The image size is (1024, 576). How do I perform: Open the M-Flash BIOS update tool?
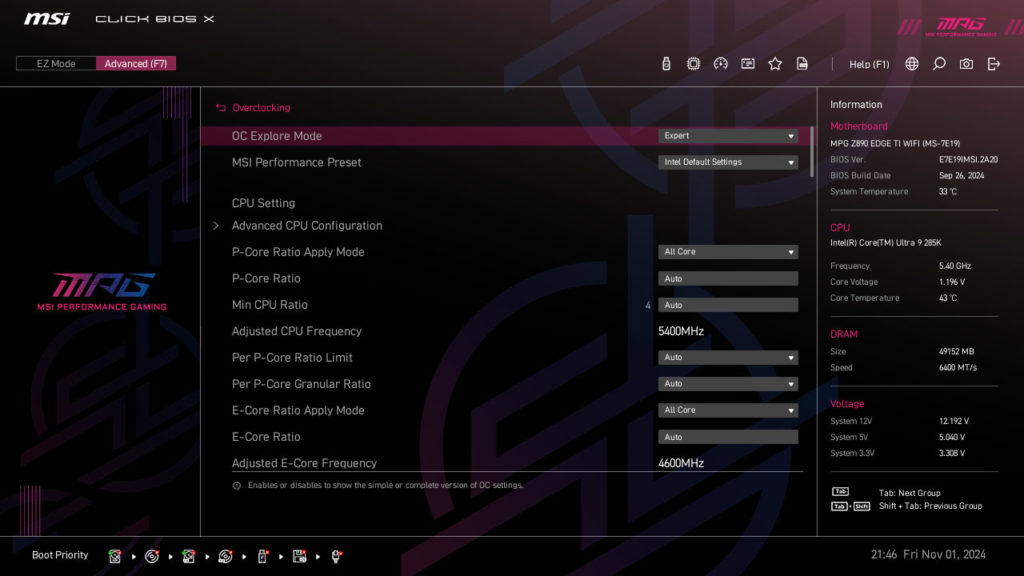[x=666, y=62]
